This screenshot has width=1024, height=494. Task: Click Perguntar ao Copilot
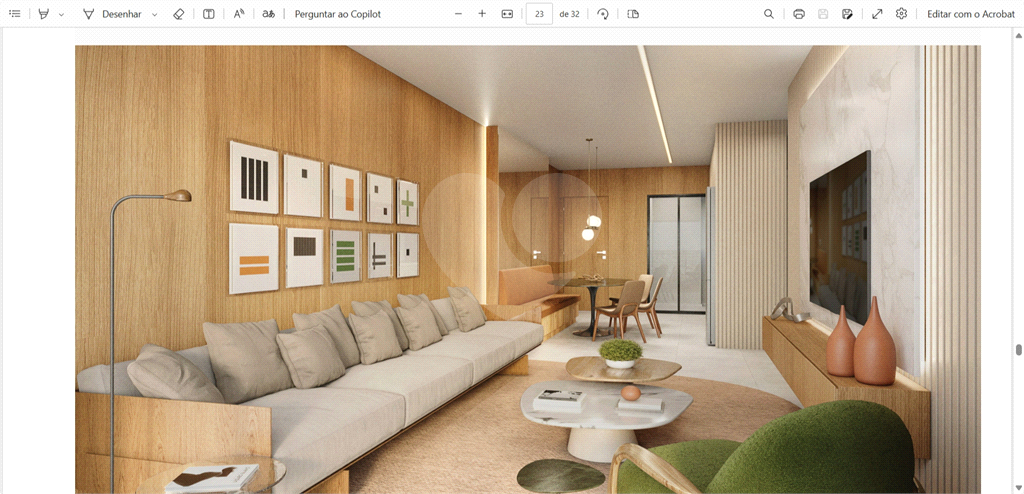[x=337, y=14]
